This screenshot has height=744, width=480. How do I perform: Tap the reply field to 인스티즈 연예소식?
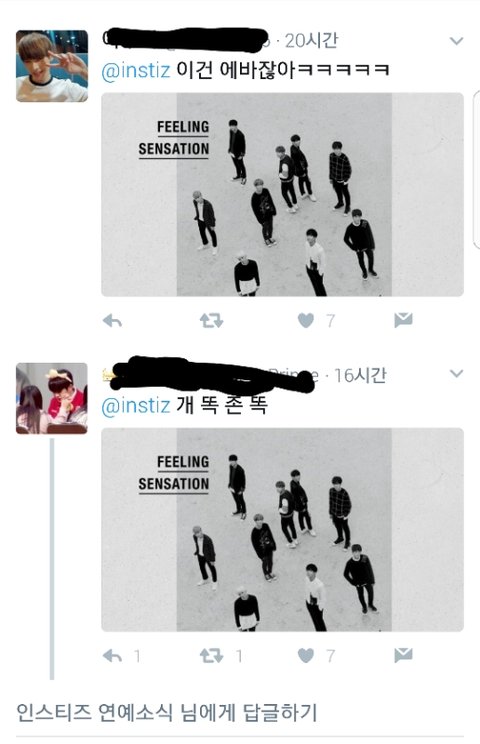[240, 714]
